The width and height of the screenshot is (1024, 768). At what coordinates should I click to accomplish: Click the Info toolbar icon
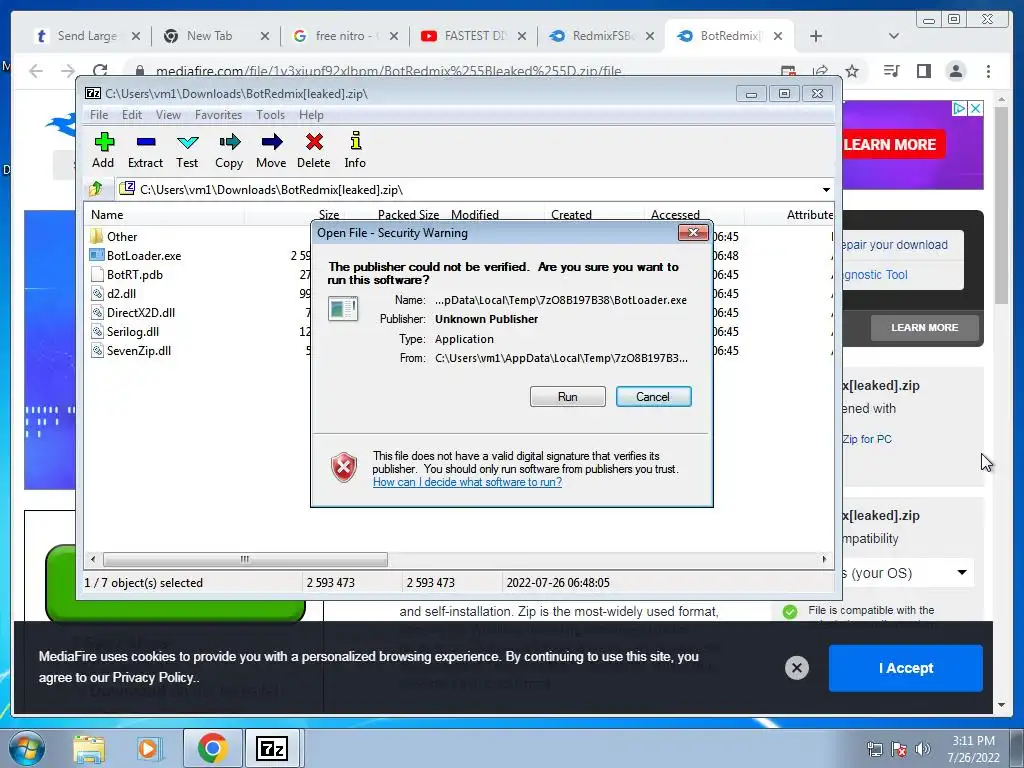(355, 150)
